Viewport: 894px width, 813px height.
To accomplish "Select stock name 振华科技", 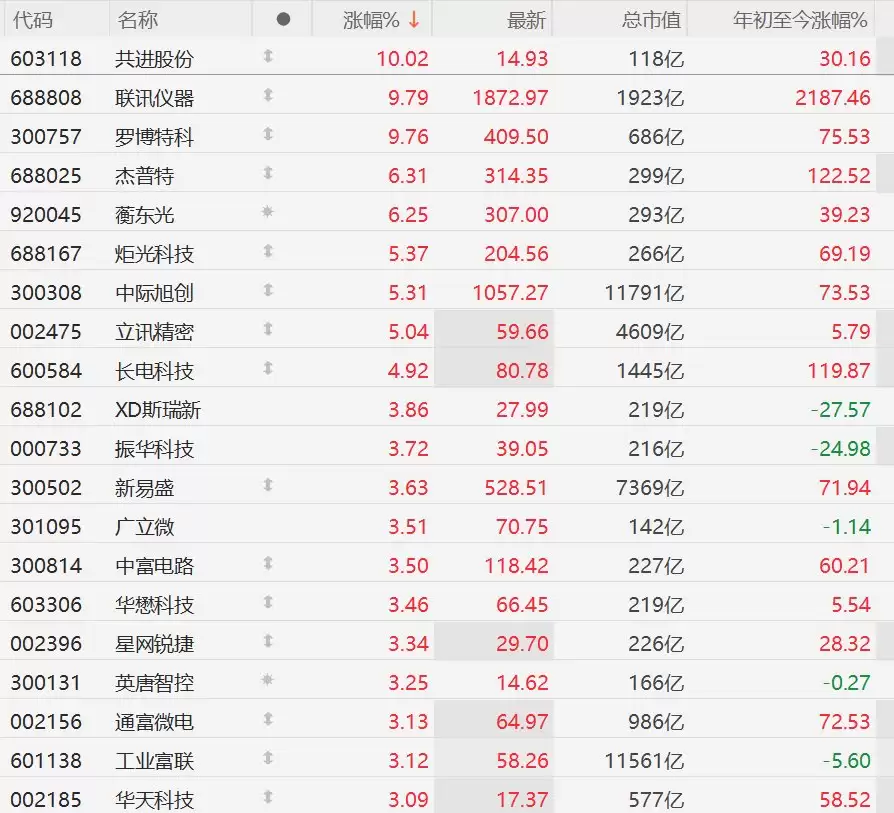I will [155, 449].
